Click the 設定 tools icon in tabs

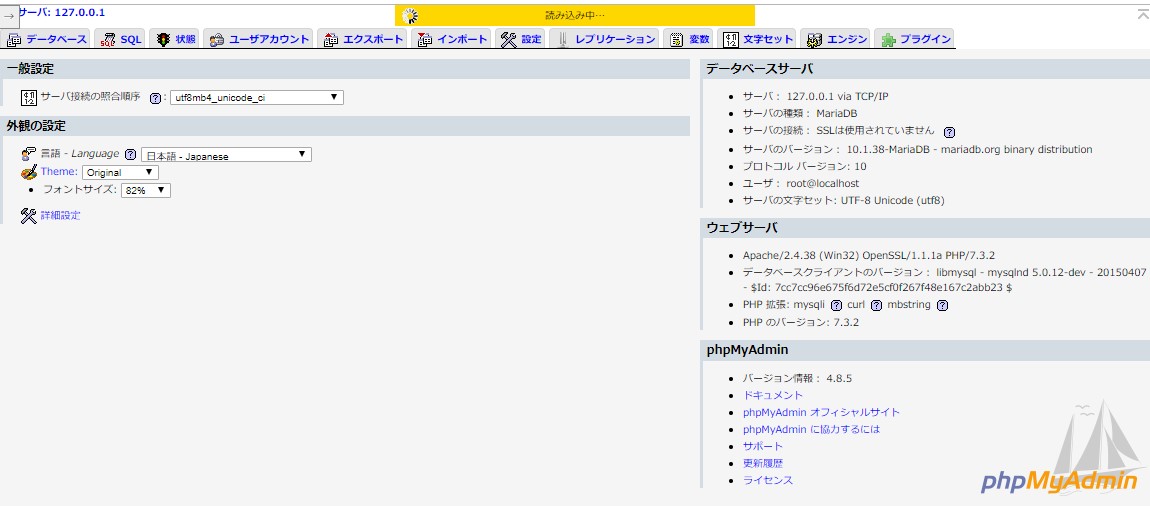[x=509, y=40]
